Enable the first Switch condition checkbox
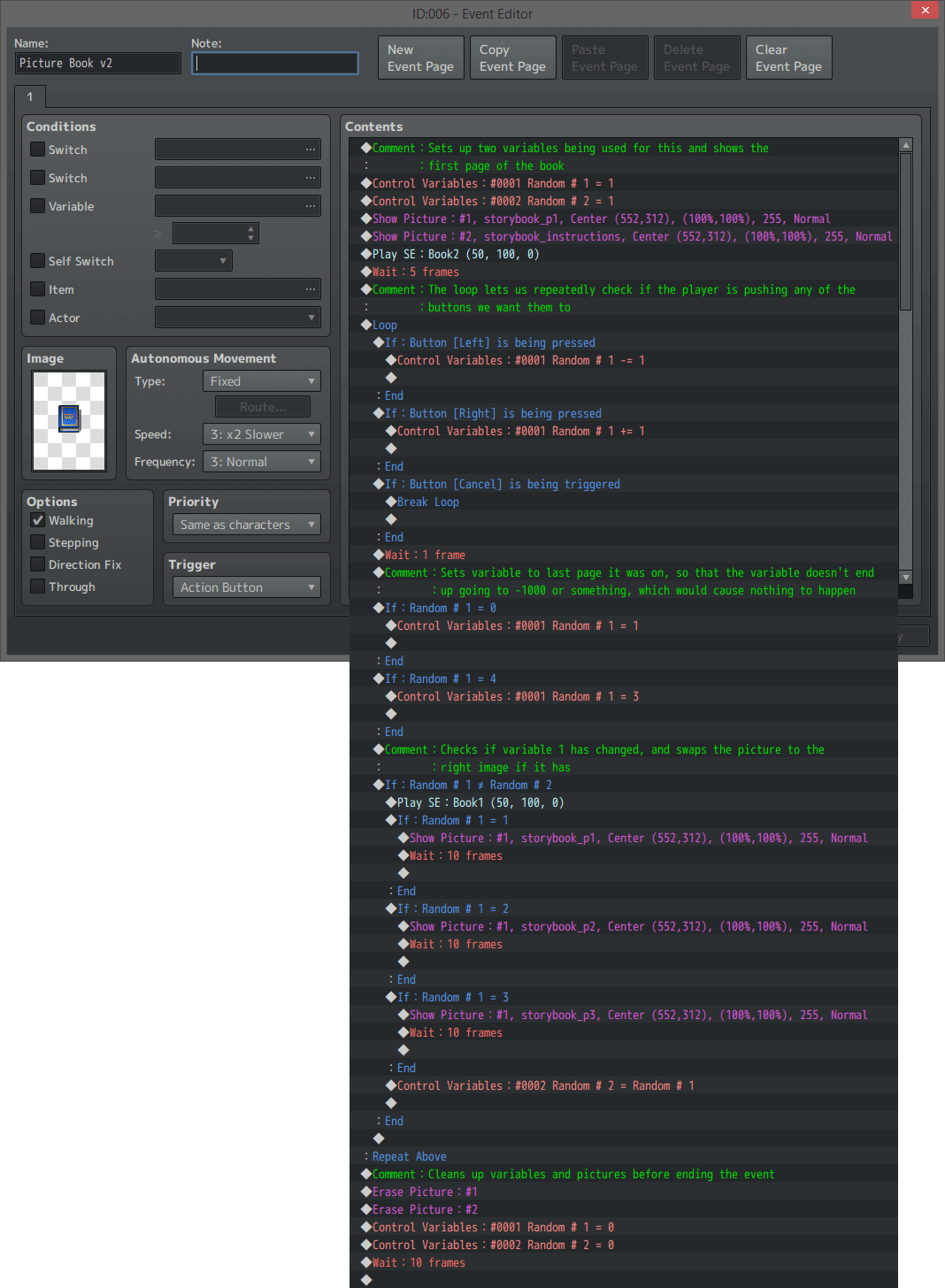 coord(38,150)
